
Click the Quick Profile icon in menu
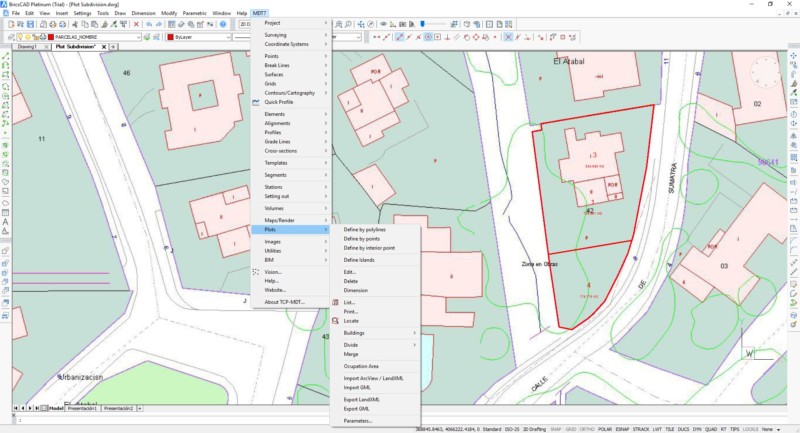point(256,102)
